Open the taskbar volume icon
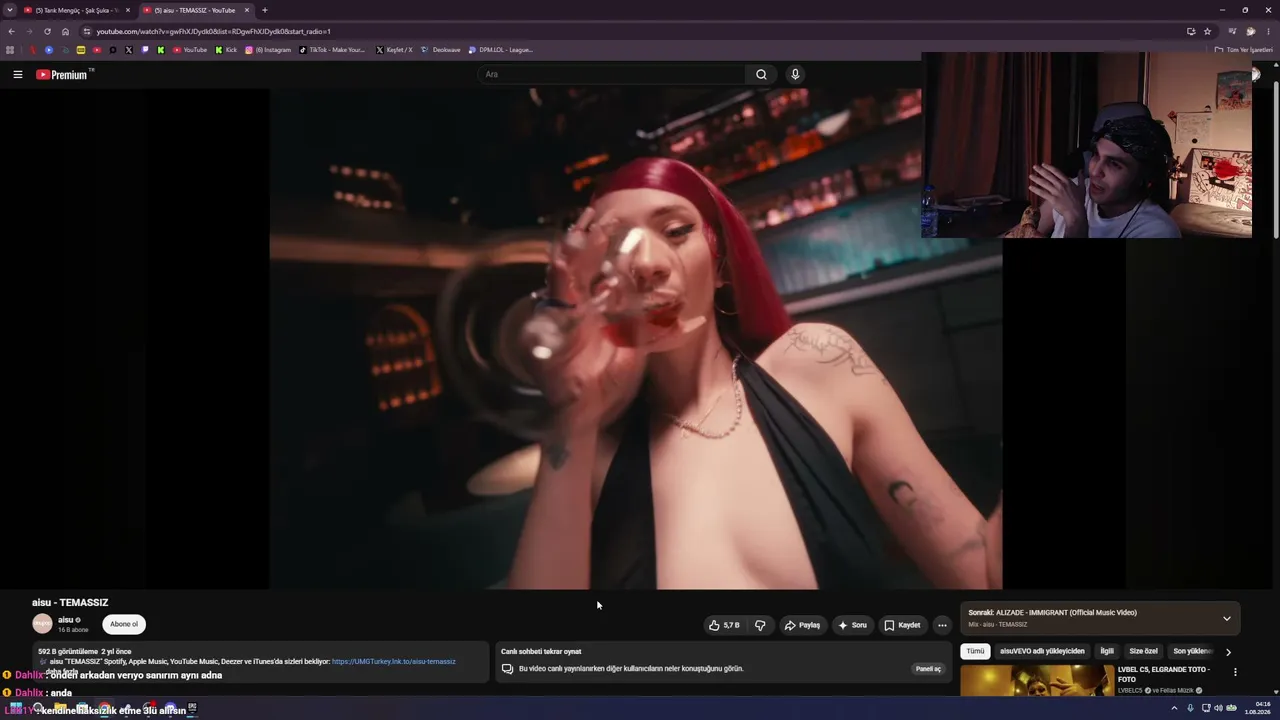Image resolution: width=1280 pixels, height=720 pixels. [x=1218, y=709]
